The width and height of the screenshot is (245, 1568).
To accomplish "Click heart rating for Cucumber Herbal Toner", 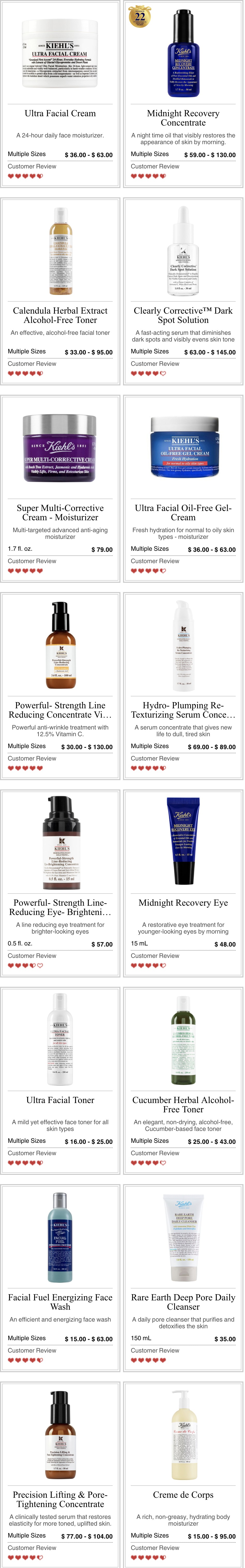I will pos(148,1163).
